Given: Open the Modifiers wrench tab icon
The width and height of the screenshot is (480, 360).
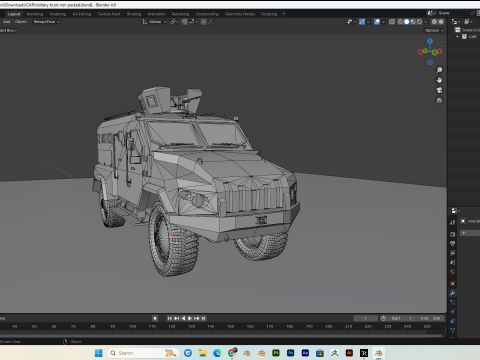Looking at the screenshot, I should [453, 293].
